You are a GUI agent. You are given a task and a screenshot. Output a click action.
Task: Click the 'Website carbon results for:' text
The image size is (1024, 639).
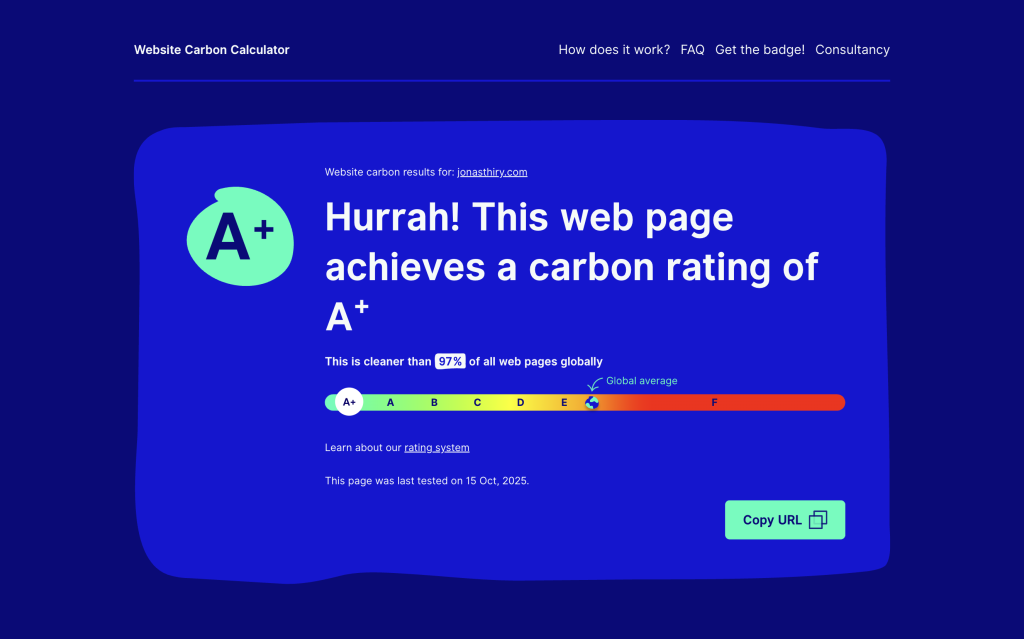(389, 172)
